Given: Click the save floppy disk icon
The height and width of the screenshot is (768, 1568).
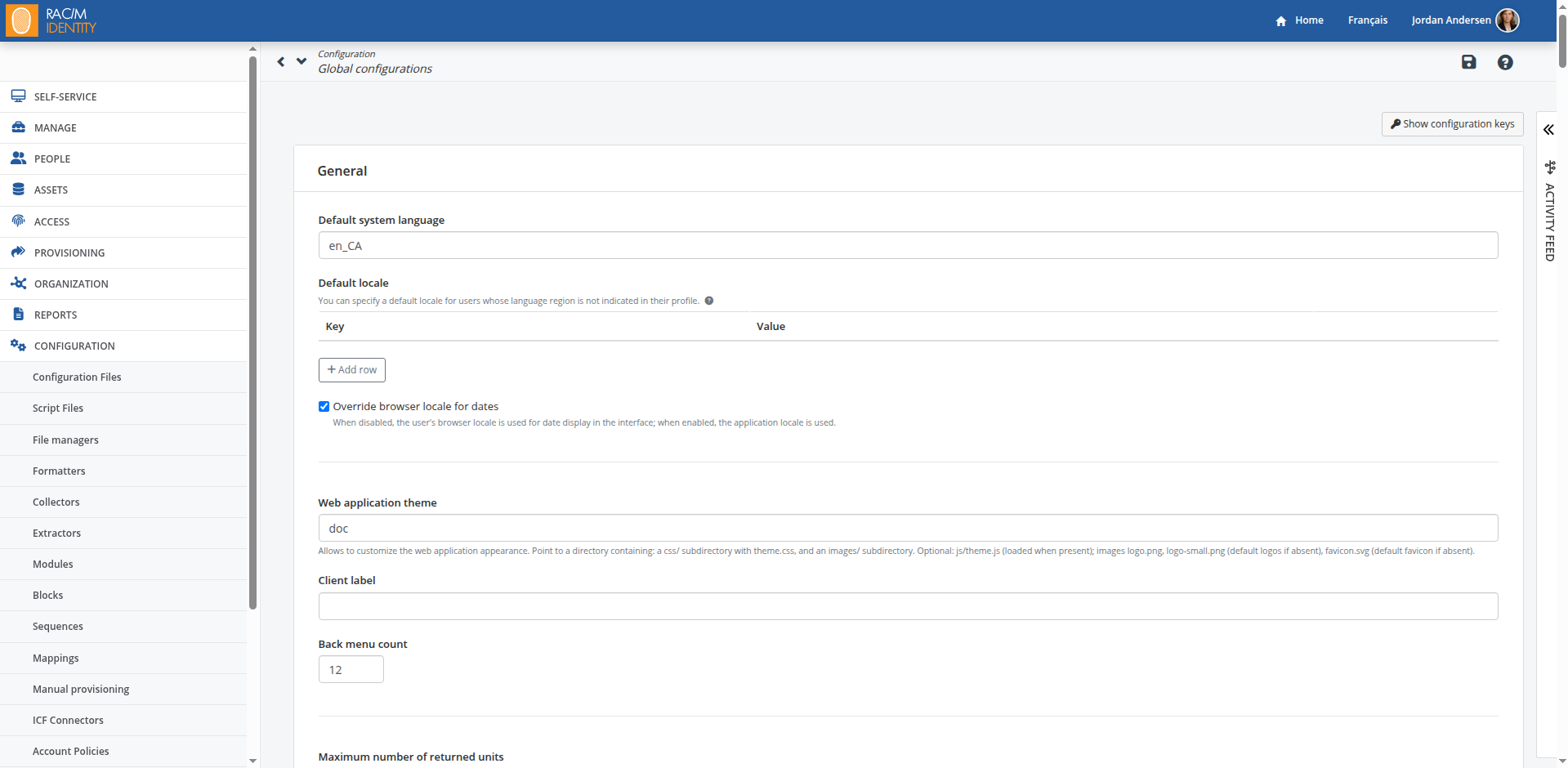Looking at the screenshot, I should click(1468, 62).
